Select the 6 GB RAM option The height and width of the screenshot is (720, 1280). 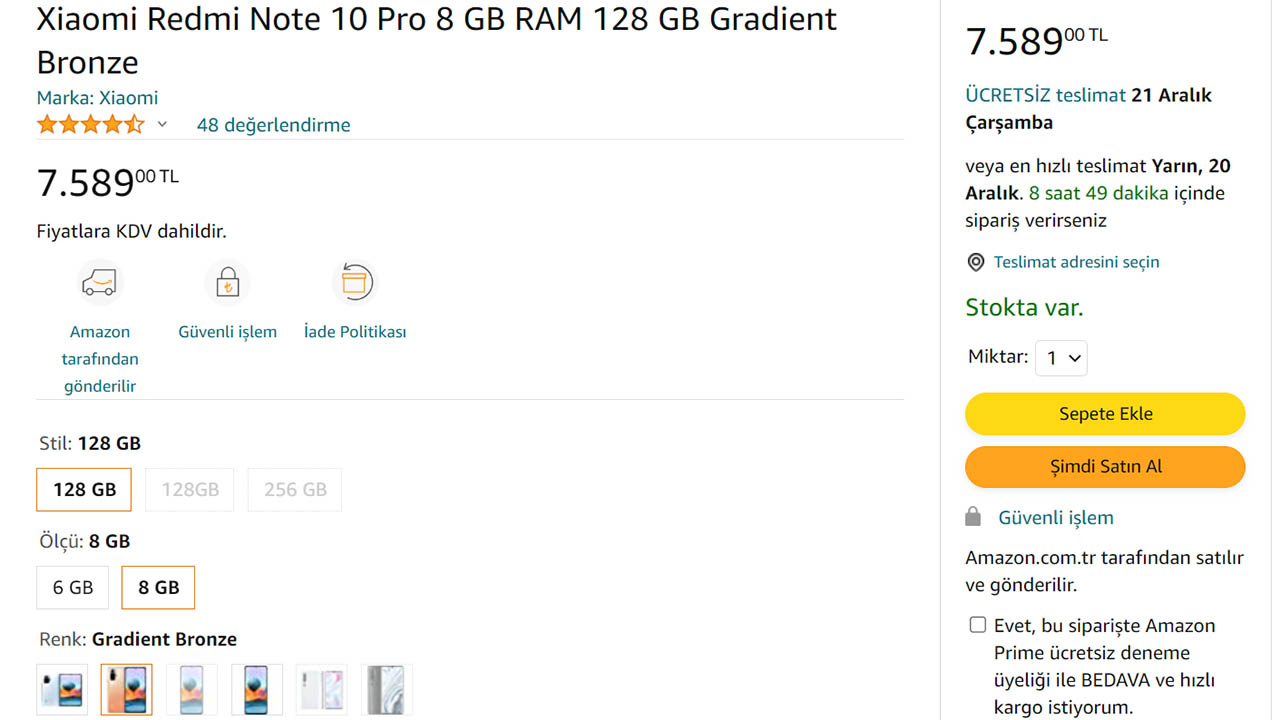73,588
